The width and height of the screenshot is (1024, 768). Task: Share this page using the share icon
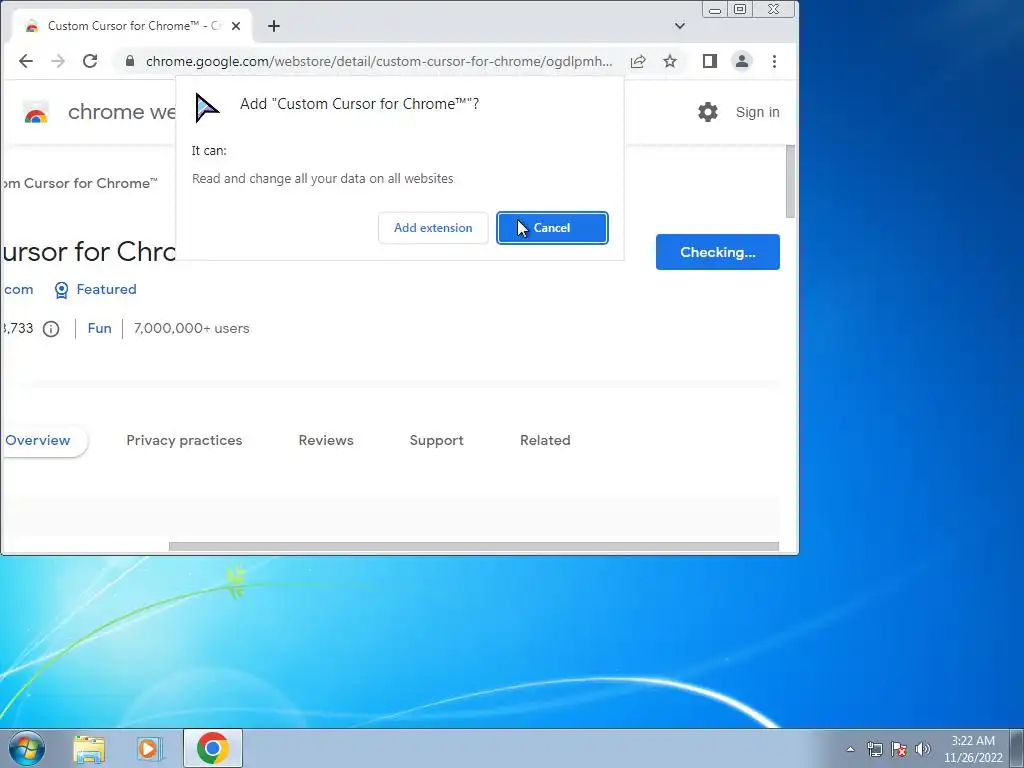tap(638, 61)
